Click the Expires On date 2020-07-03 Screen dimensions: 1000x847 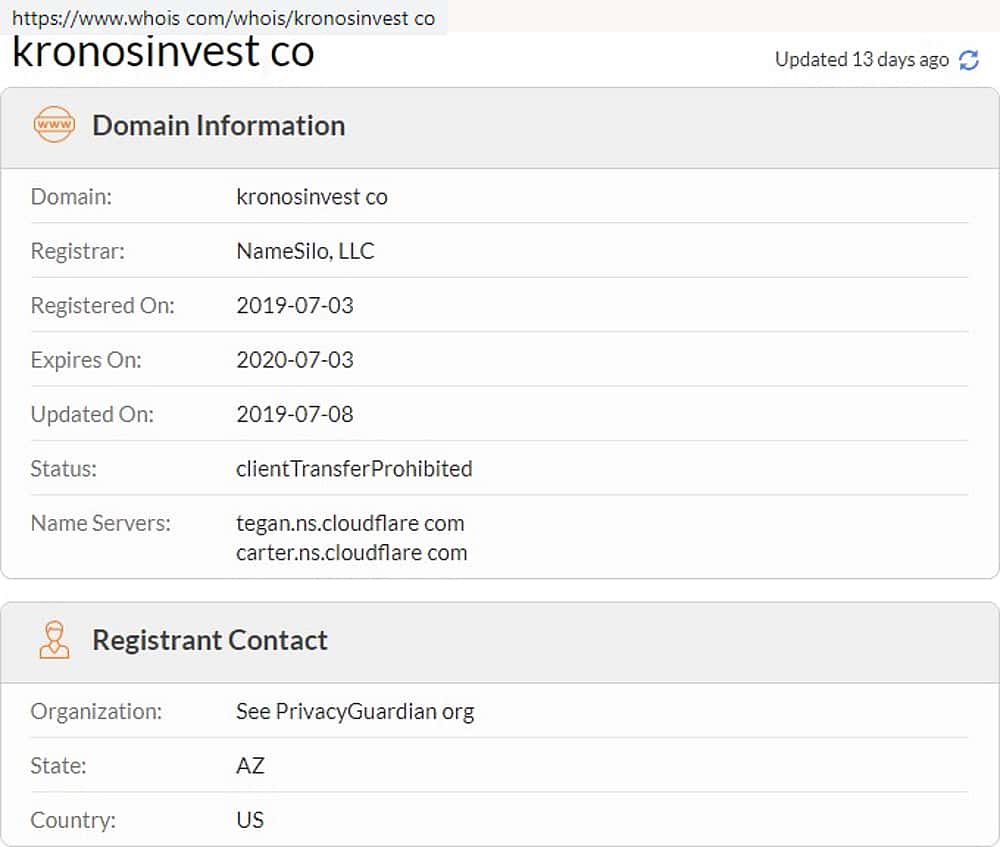[x=295, y=359]
